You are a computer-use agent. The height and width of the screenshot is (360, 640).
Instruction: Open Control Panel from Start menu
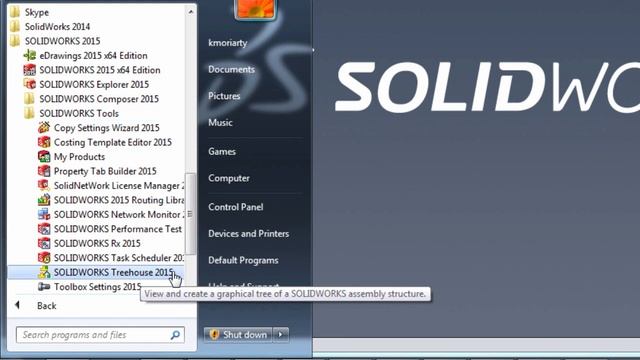click(x=236, y=207)
